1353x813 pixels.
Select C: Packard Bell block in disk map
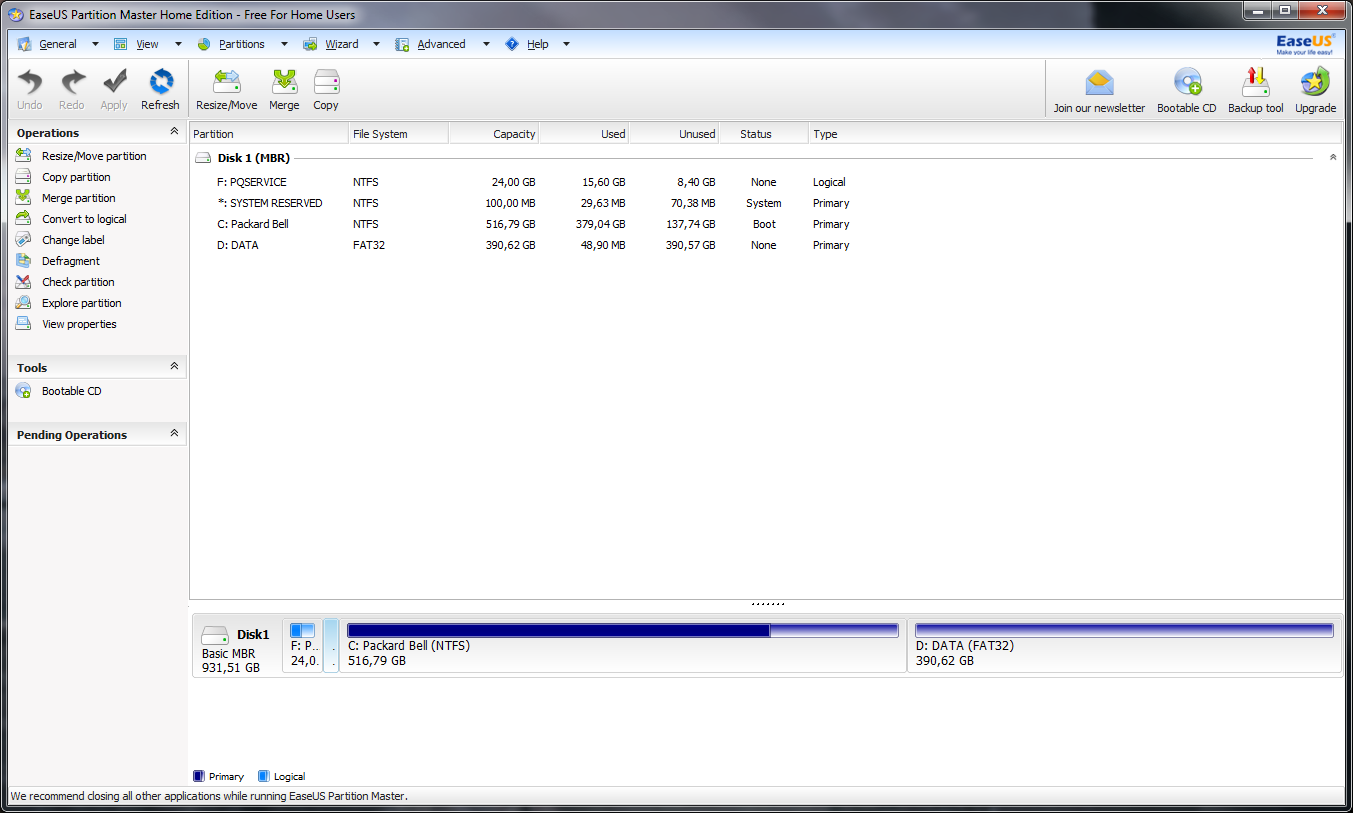pyautogui.click(x=623, y=645)
